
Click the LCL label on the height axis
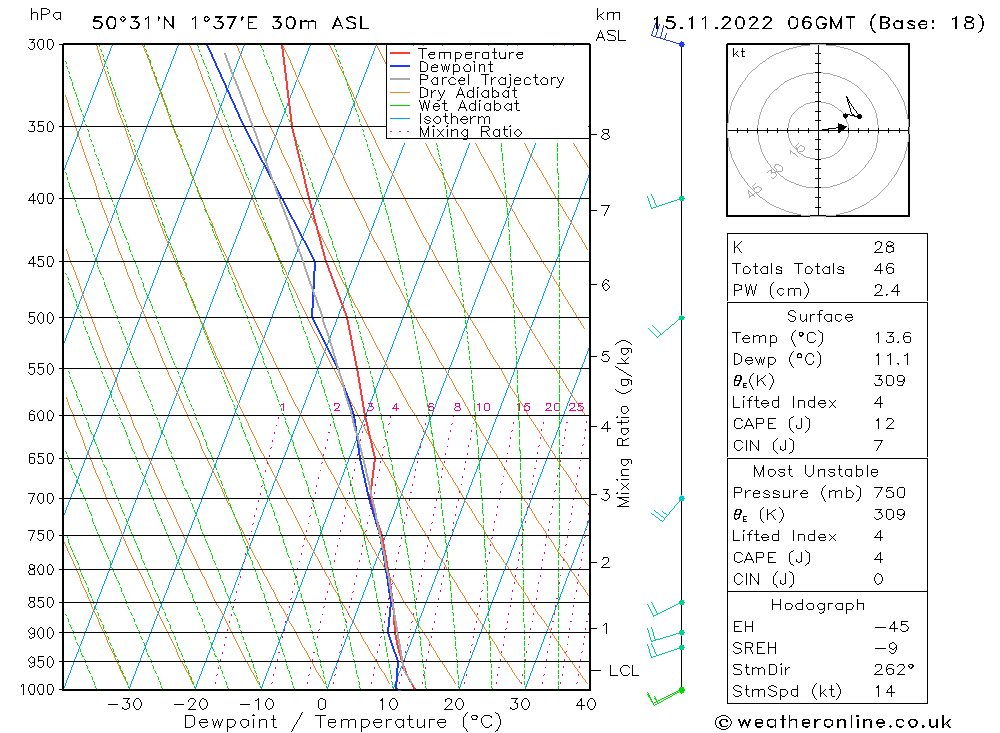click(624, 670)
